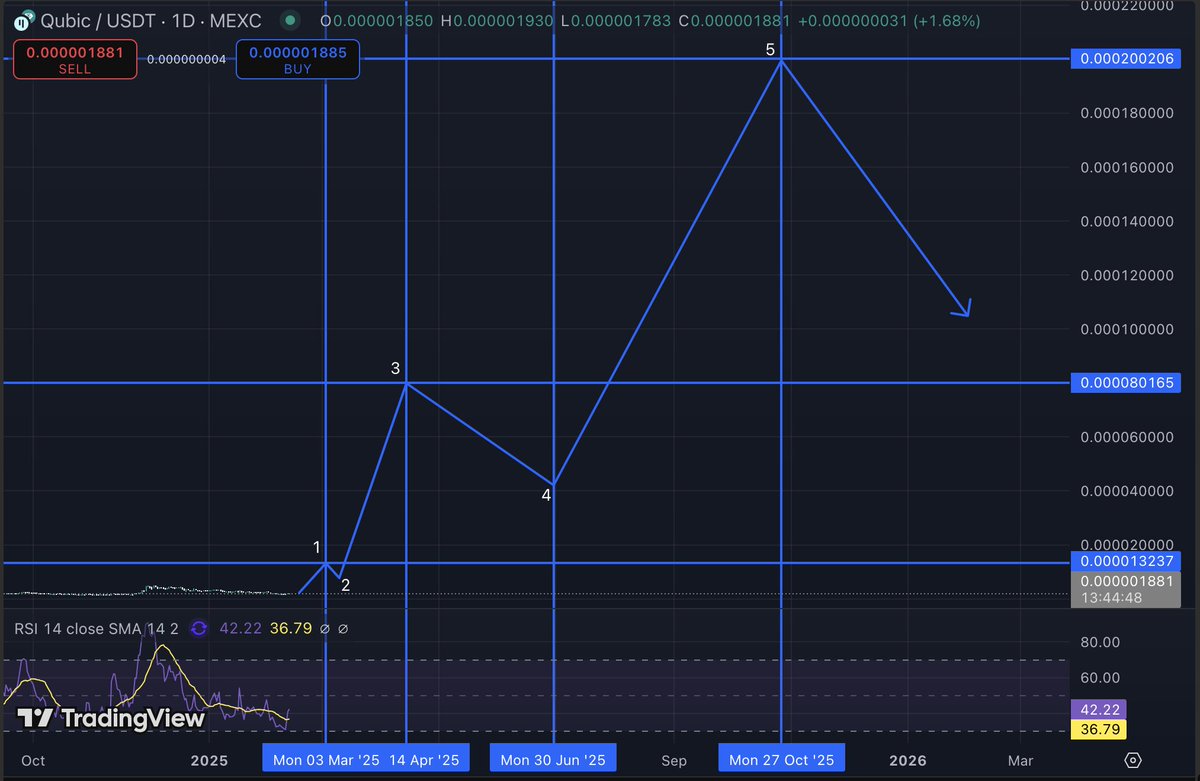Screen dimensions: 1200x781
Task: Click the RSI indicator refresh icon
Action: pyautogui.click(x=198, y=628)
